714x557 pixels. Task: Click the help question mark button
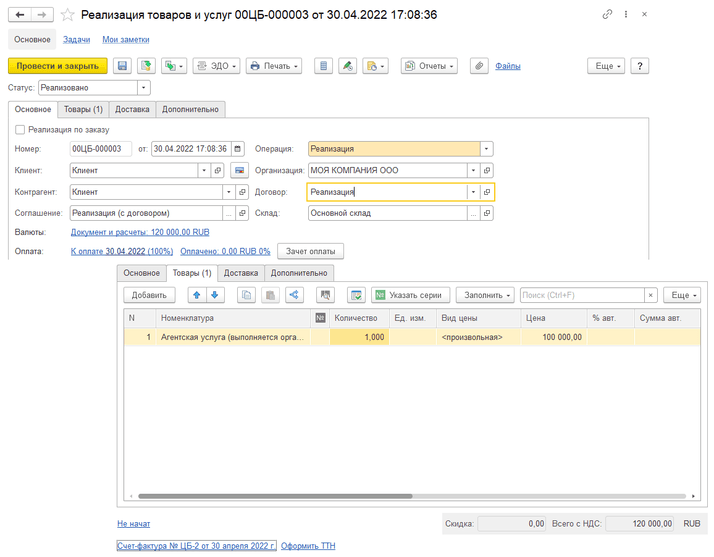coord(640,66)
